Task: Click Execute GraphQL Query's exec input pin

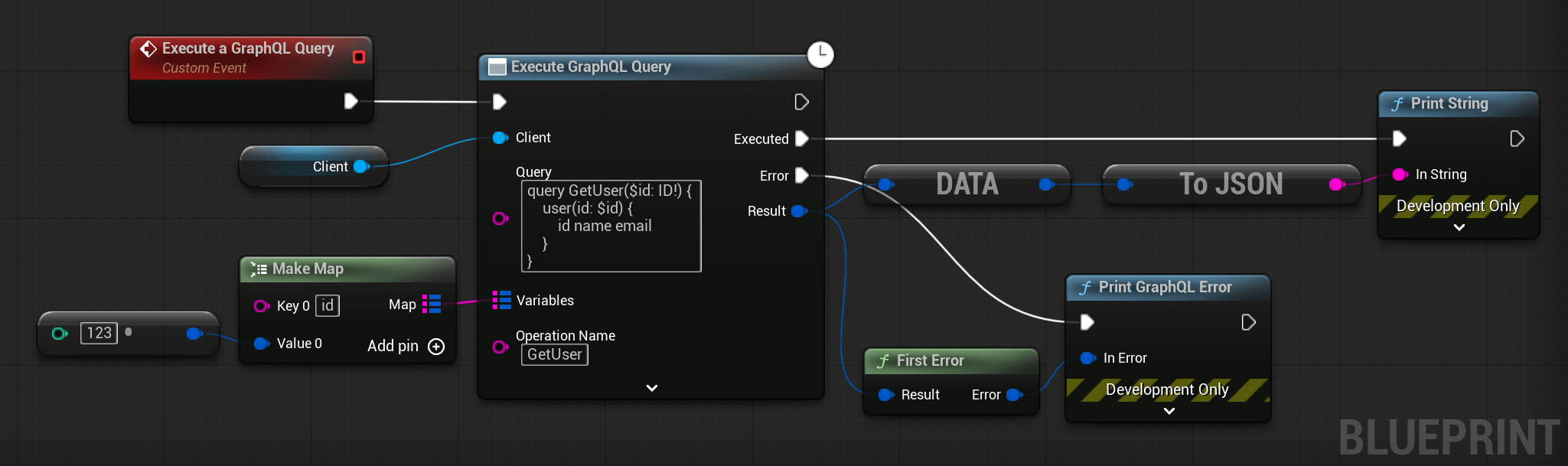Action: tap(499, 102)
